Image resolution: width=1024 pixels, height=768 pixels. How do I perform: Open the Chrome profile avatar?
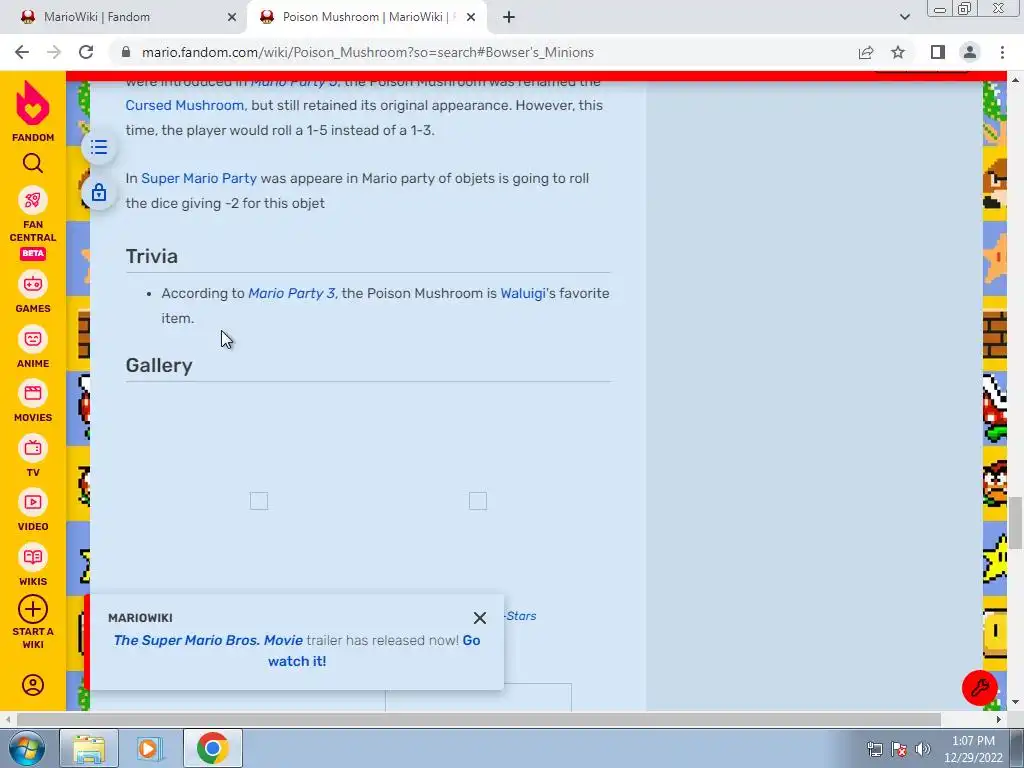click(x=970, y=52)
